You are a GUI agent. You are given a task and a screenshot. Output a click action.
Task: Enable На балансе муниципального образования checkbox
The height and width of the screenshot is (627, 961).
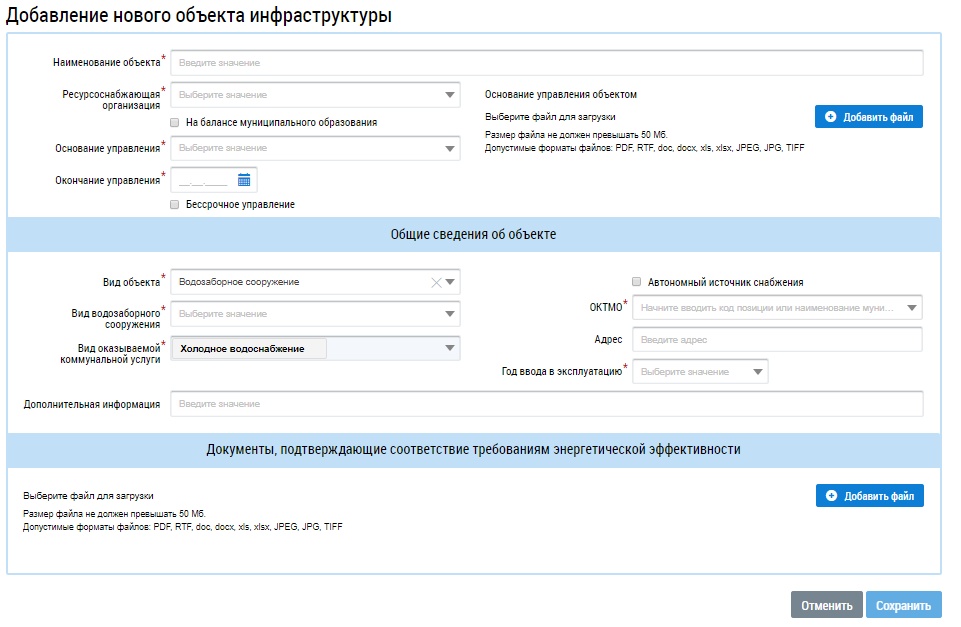(x=175, y=122)
